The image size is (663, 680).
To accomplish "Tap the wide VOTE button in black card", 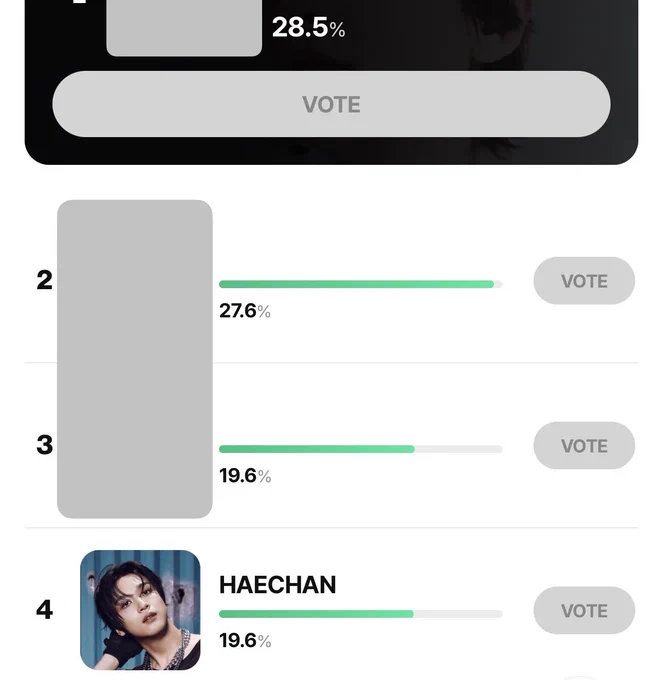I will (331, 104).
